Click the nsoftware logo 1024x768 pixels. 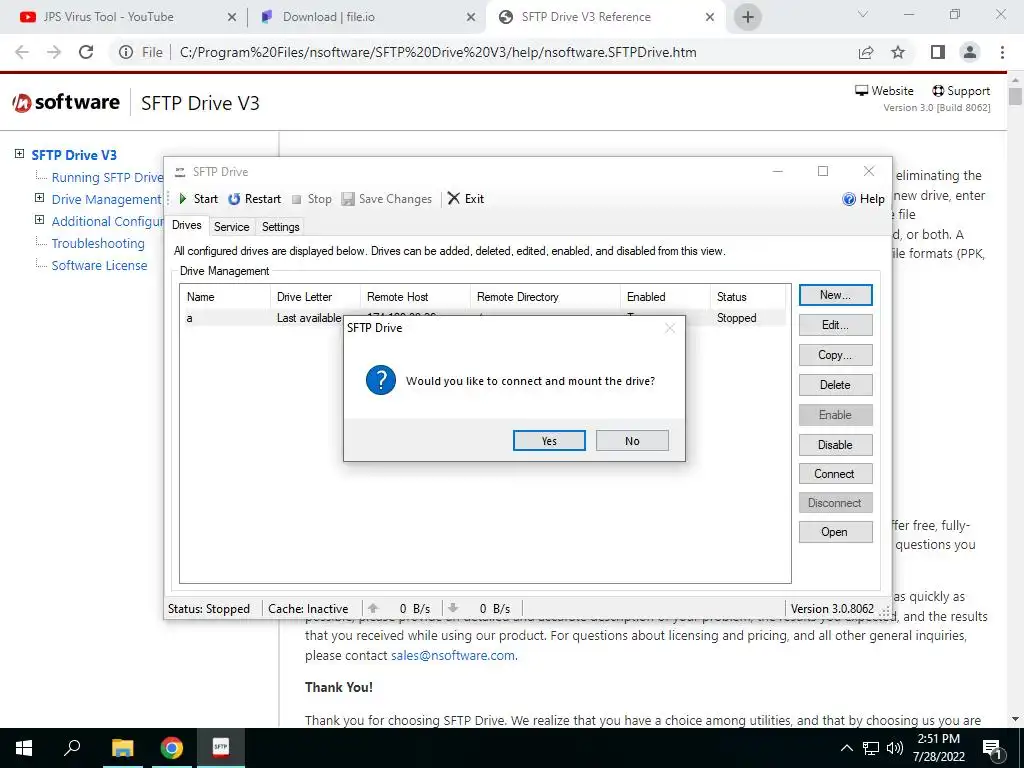[66, 103]
